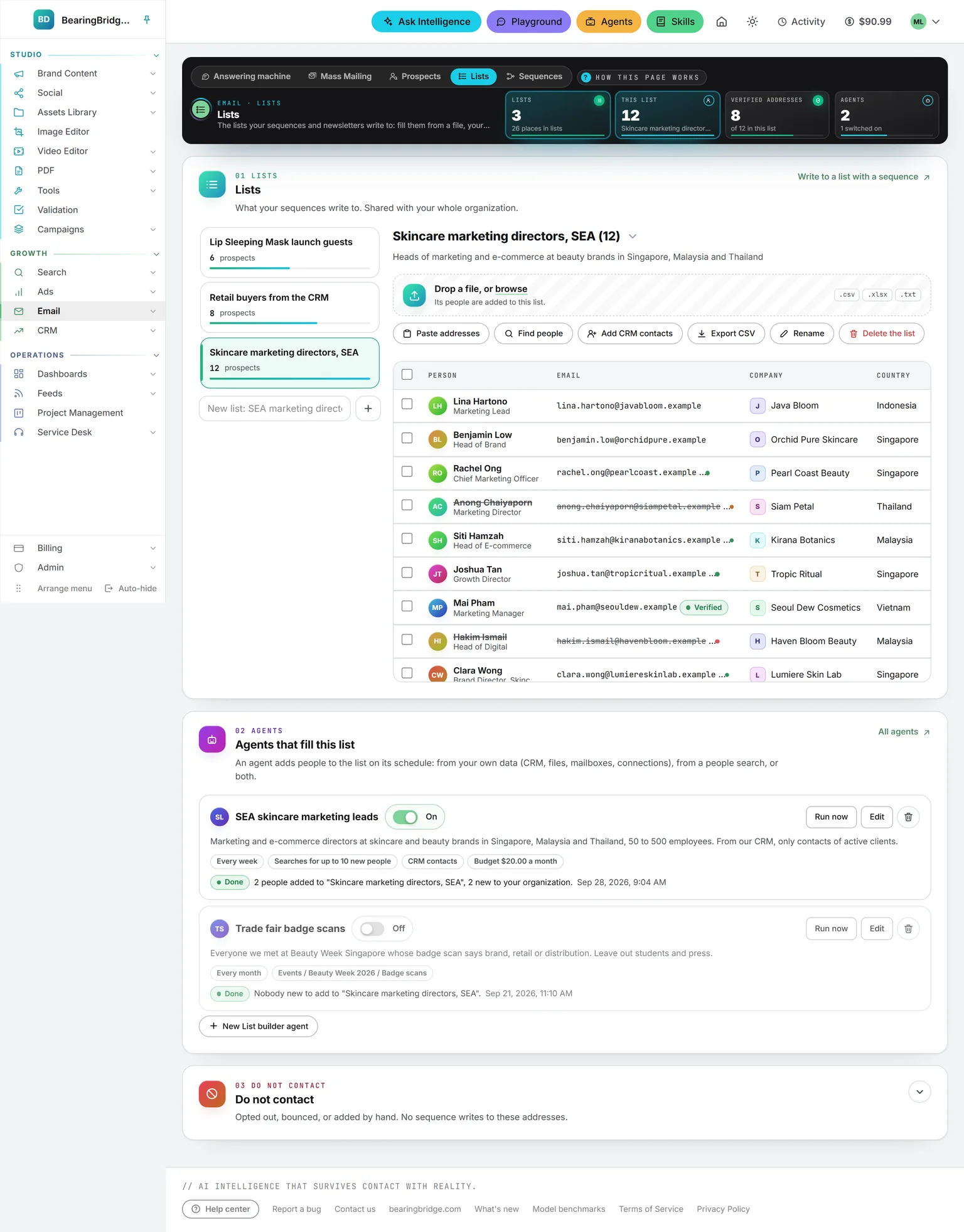Image resolution: width=964 pixels, height=1232 pixels.
Task: Delete the Trade fair badge scans agent
Action: (908, 928)
